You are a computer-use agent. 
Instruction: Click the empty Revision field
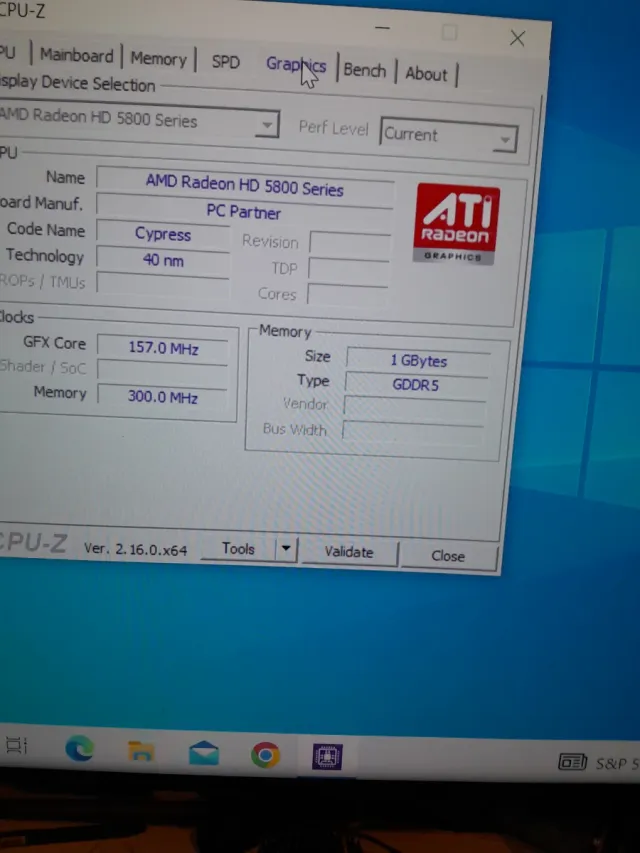tap(350, 244)
